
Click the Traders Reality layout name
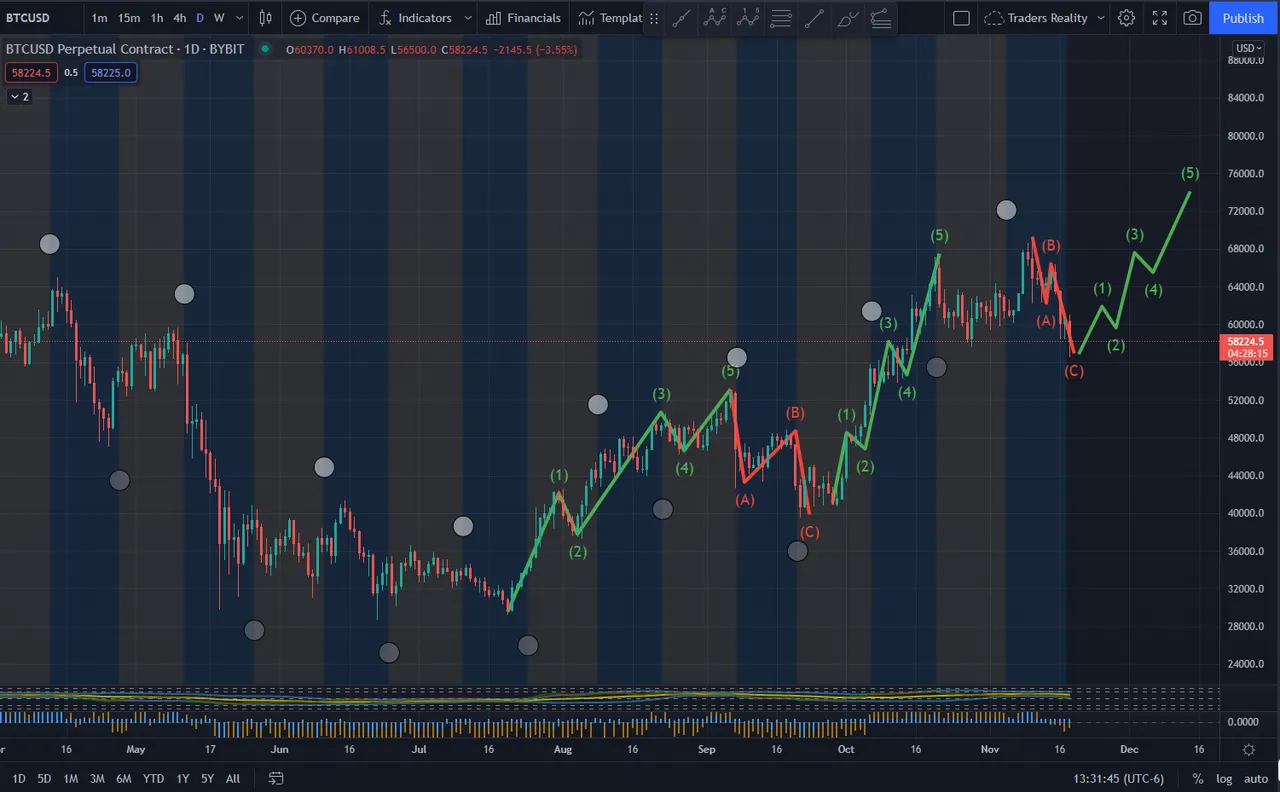point(1047,18)
